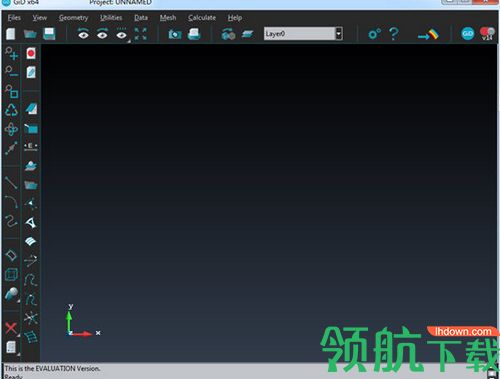Viewport: 500px width, 379px height.
Task: Toggle the red v14 switch
Action: pos(487,34)
